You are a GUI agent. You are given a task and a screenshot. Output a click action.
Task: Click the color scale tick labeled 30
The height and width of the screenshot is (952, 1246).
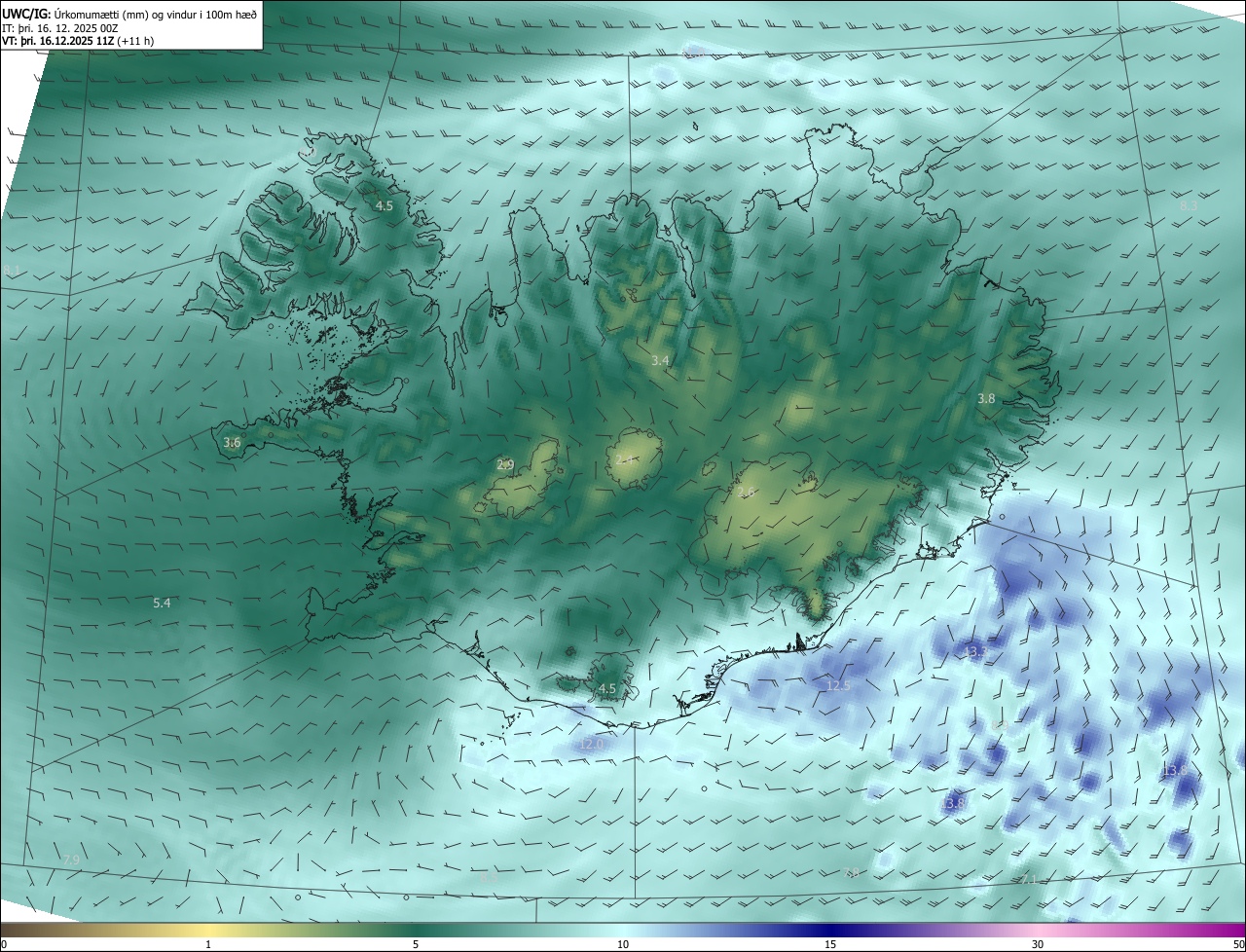[1038, 944]
